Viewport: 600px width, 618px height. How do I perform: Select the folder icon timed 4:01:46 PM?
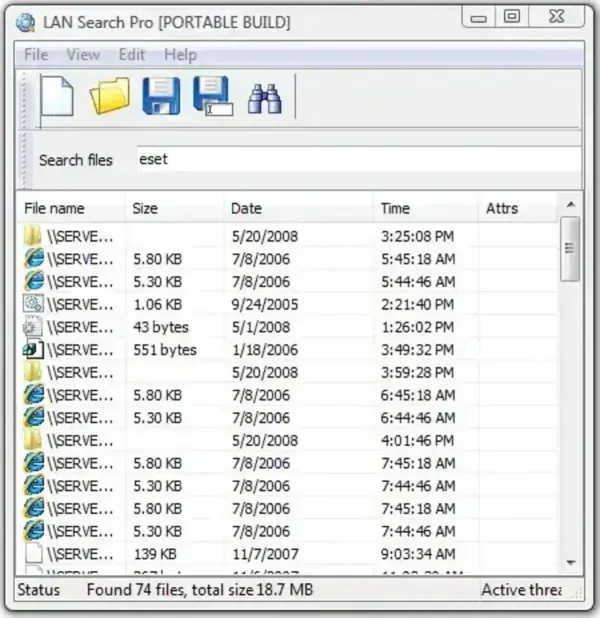tap(33, 440)
